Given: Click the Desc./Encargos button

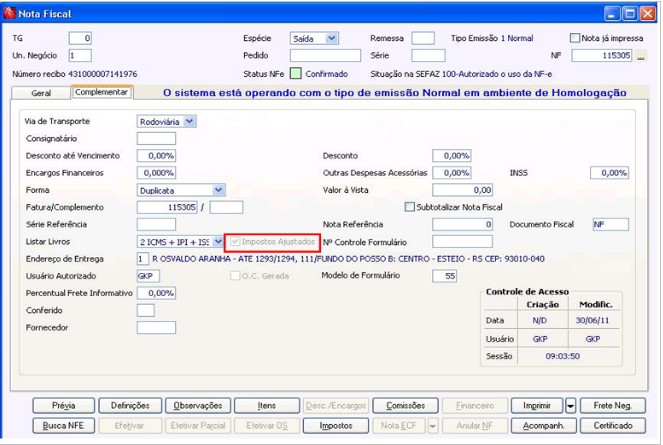Looking at the screenshot, I should coord(336,406).
